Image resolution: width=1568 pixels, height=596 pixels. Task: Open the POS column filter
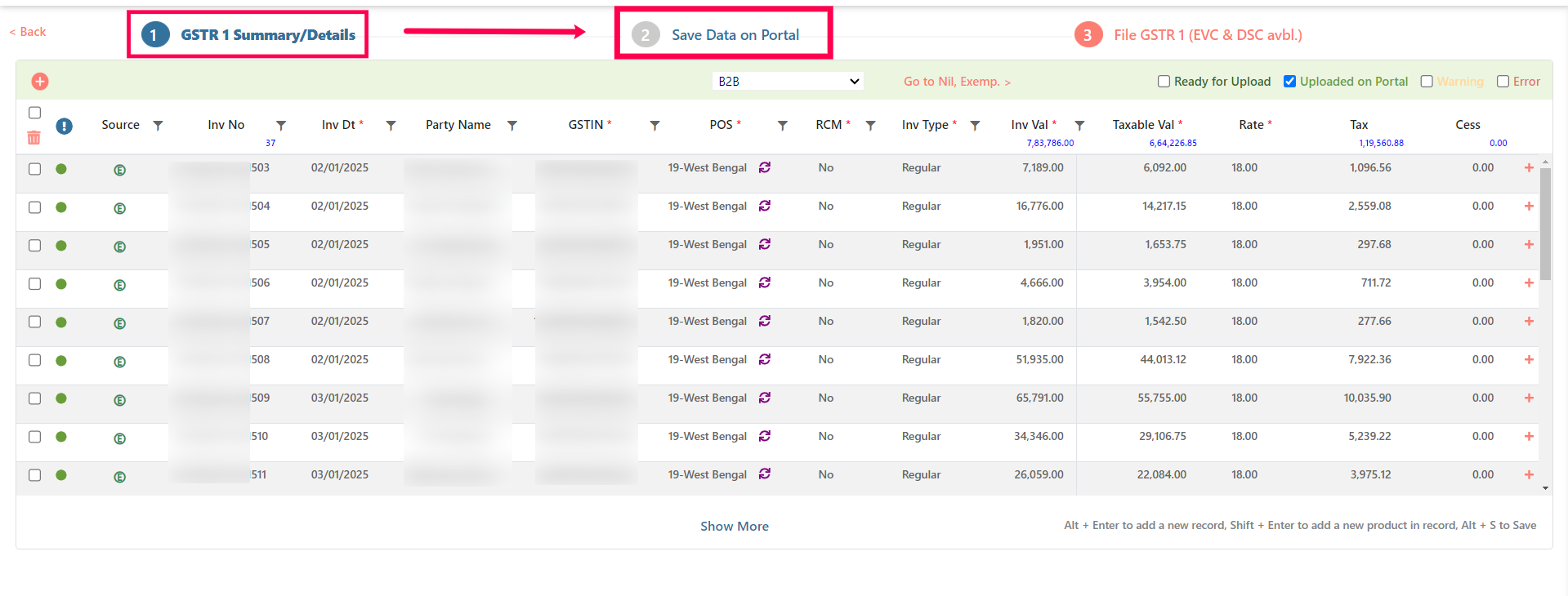click(x=783, y=126)
